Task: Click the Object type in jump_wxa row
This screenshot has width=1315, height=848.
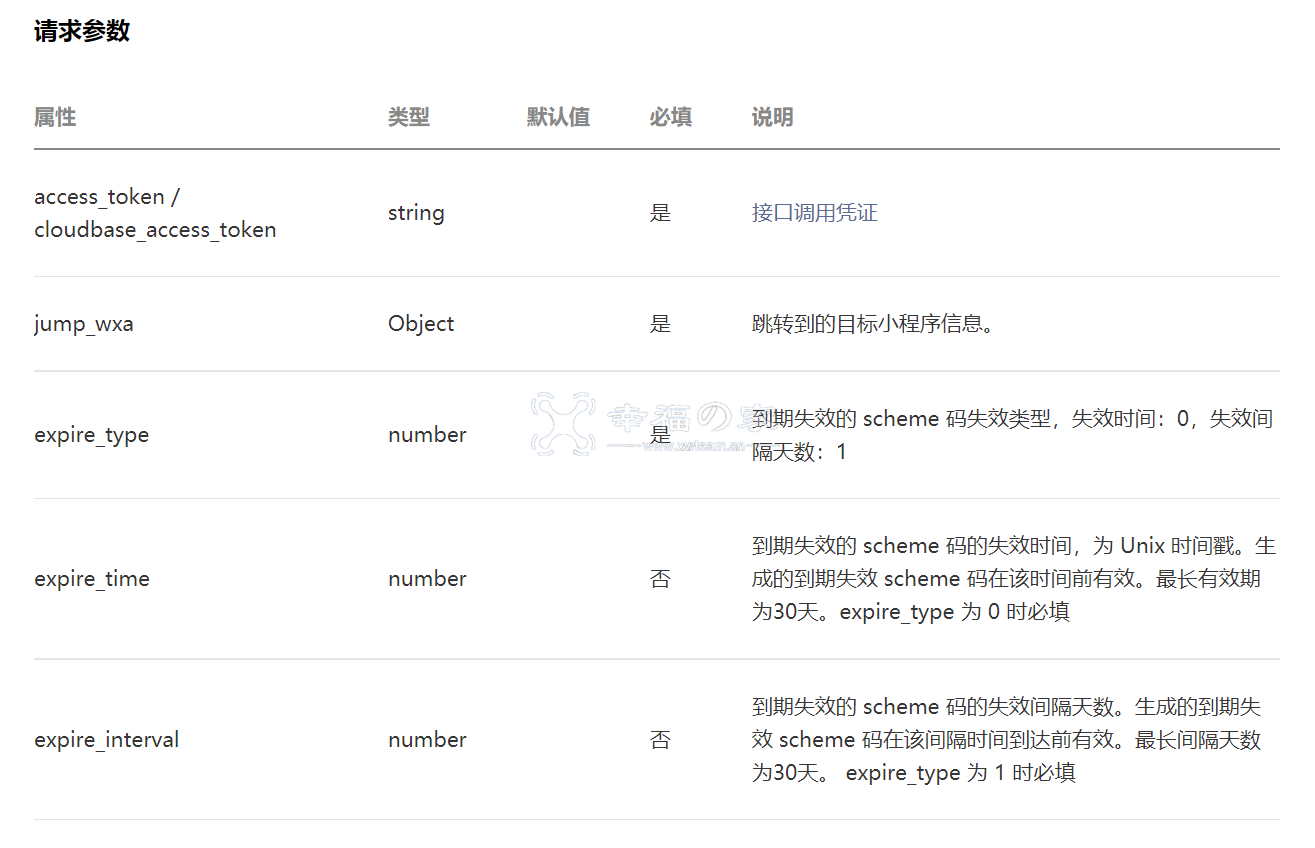Action: pyautogui.click(x=421, y=324)
